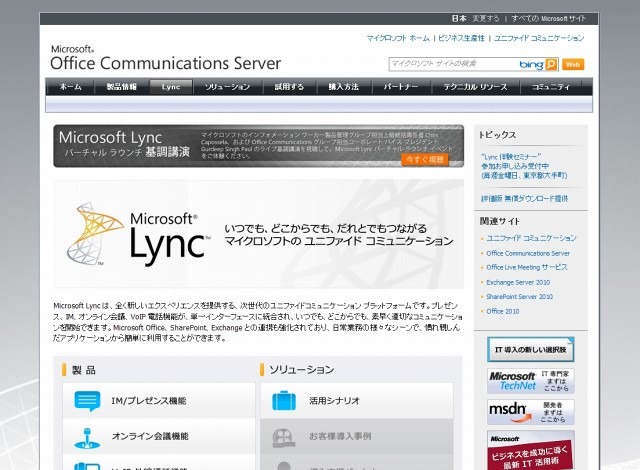640x470 pixels.
Task: Open 活用シナリオ solution item
Action: point(357,400)
